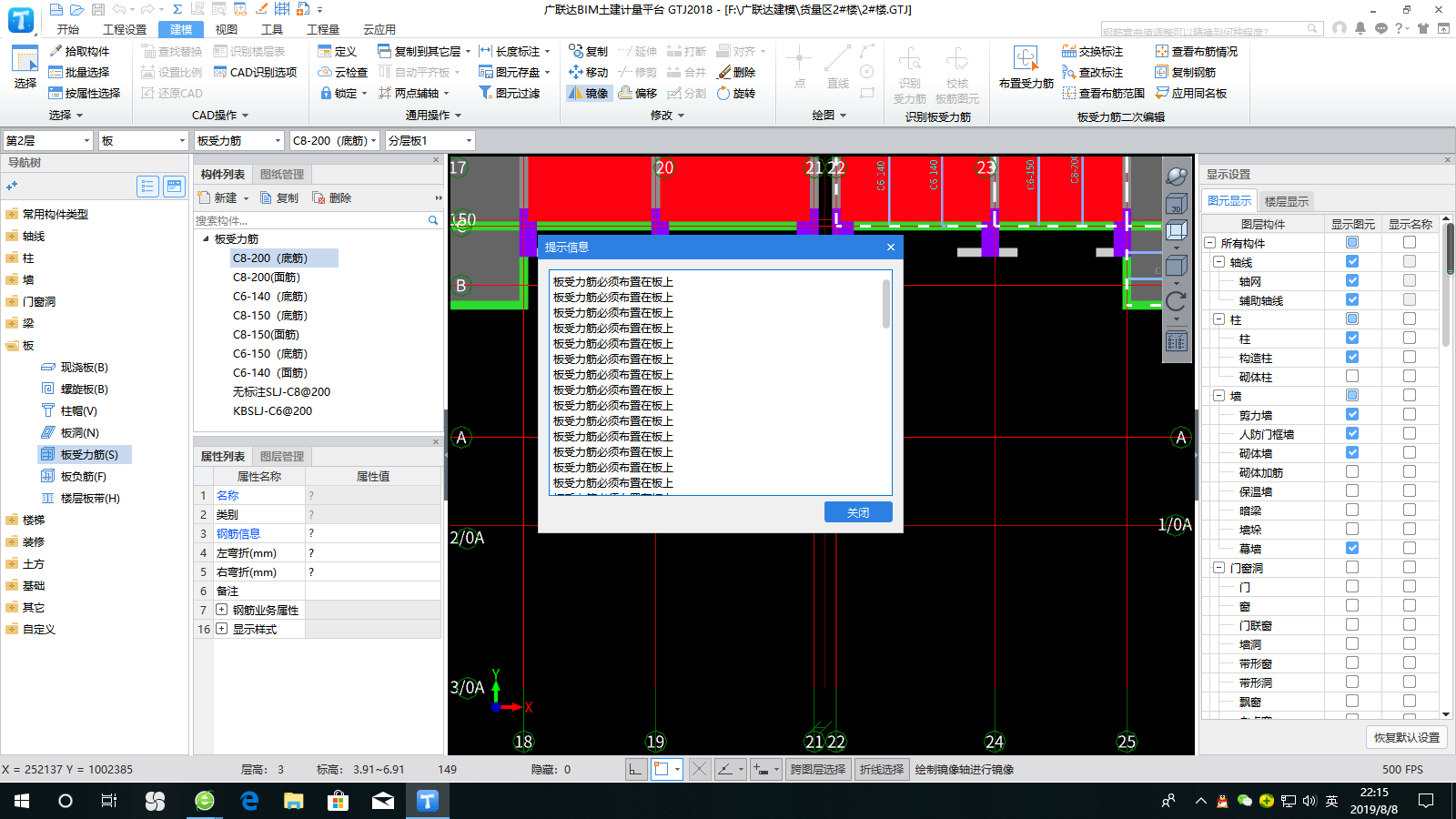Open 定义 definition tool
Screen dimensions: 1456x819
coord(337,51)
